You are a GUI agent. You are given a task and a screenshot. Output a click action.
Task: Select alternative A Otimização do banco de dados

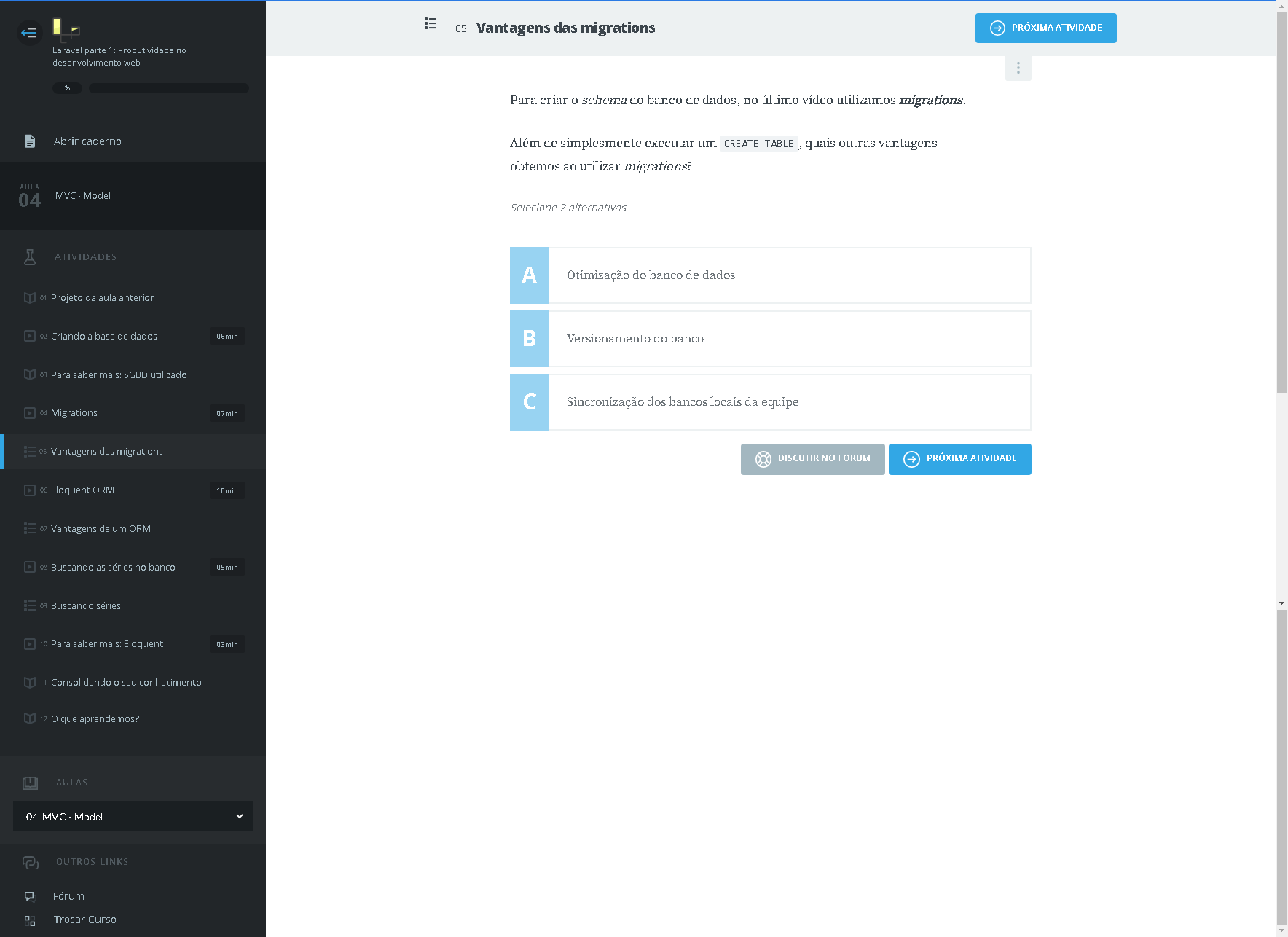coord(770,275)
